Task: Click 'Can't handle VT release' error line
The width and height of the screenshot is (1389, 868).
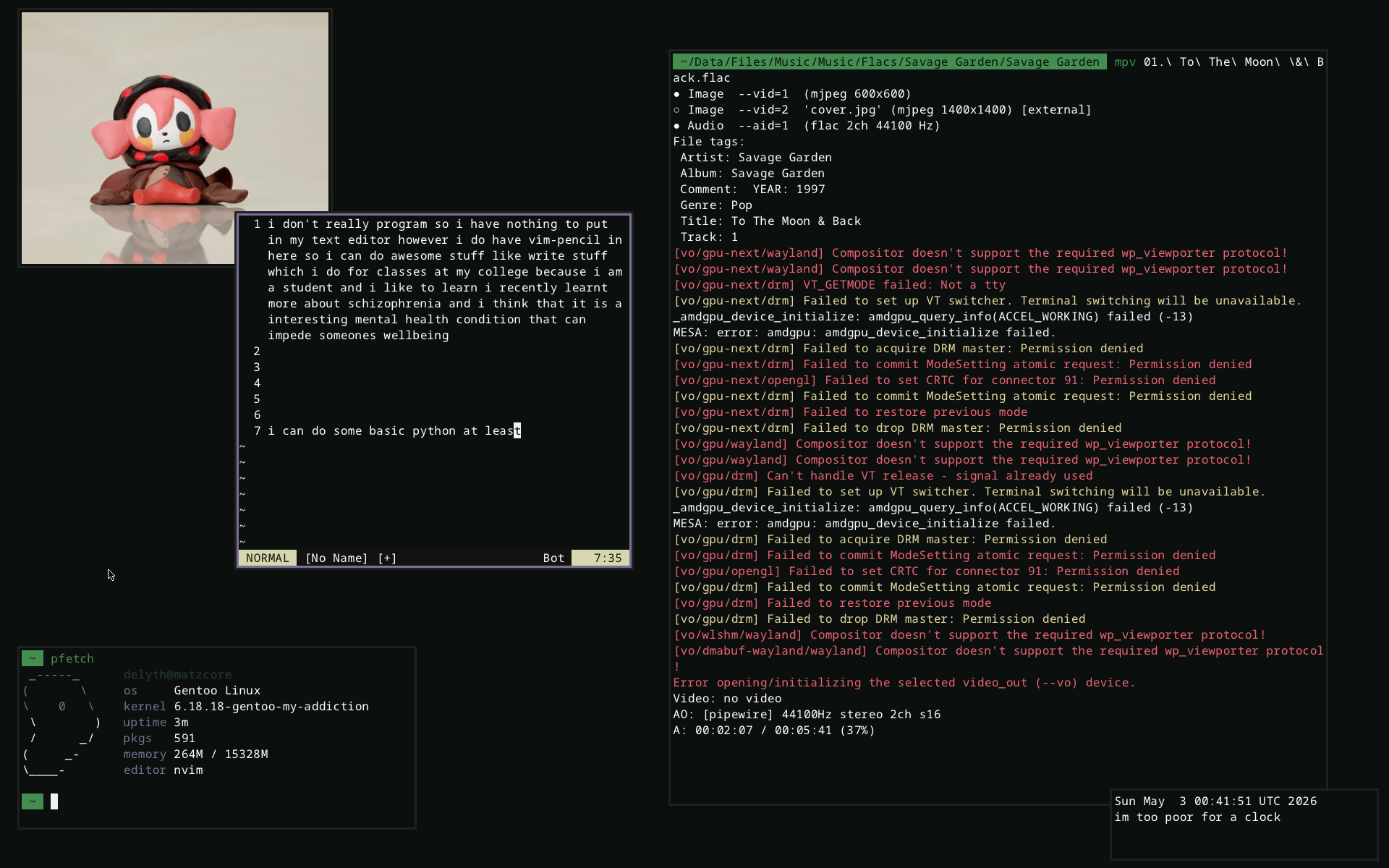Action: pyautogui.click(x=883, y=475)
